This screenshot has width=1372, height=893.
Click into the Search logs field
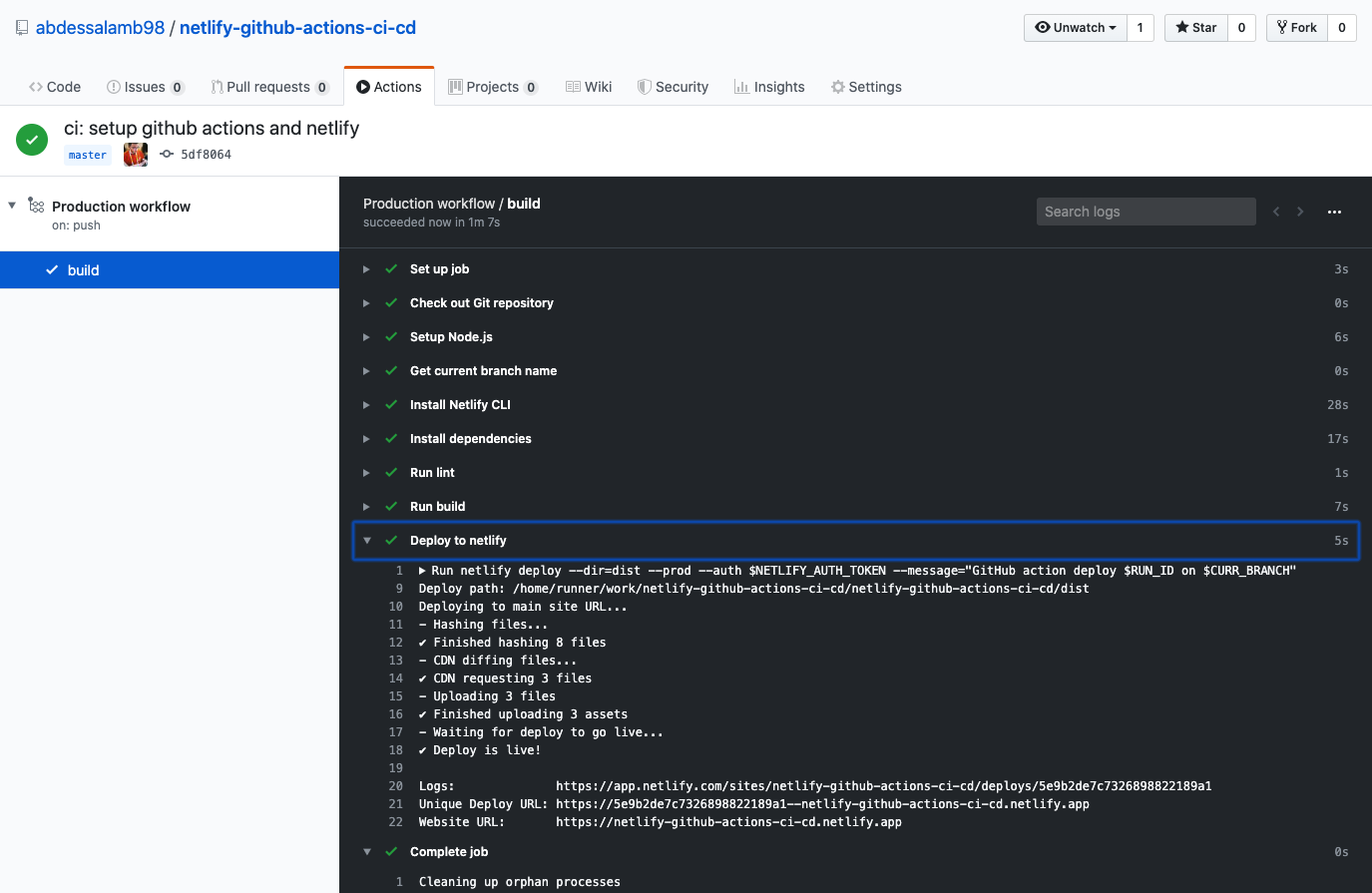[x=1145, y=212]
